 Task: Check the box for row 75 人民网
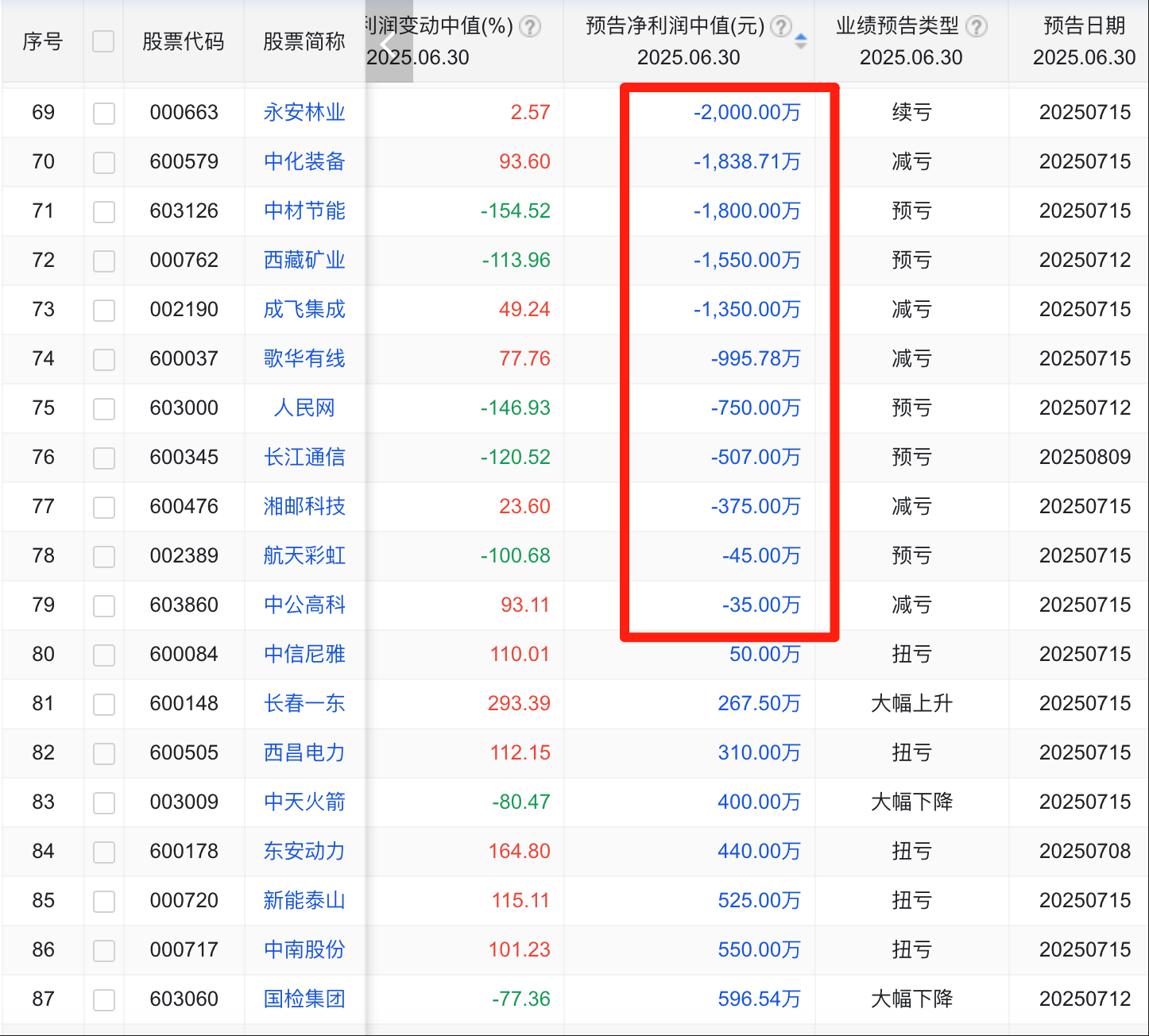coord(104,409)
